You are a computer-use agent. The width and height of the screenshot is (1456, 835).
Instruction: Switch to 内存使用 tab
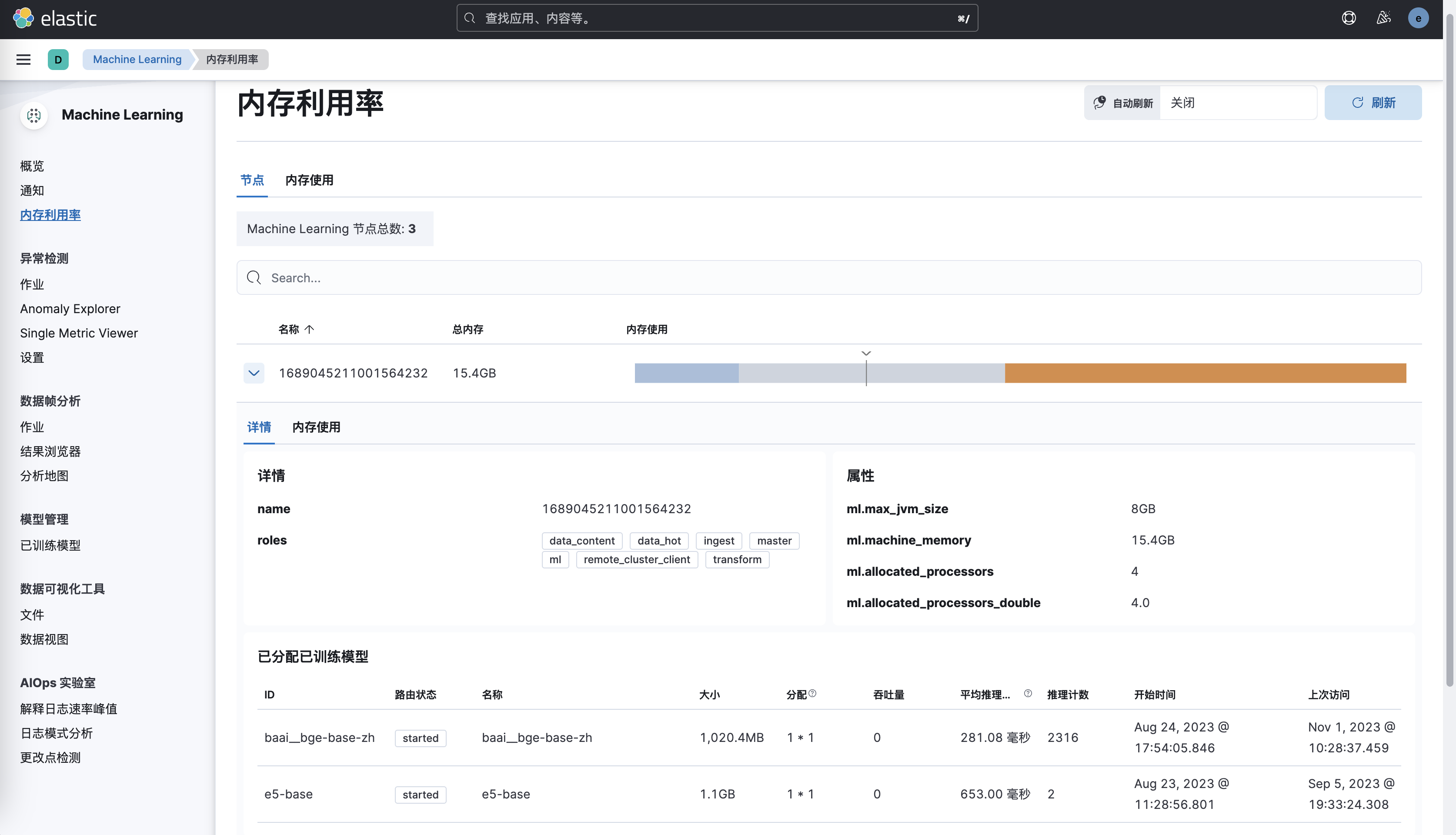pos(310,180)
